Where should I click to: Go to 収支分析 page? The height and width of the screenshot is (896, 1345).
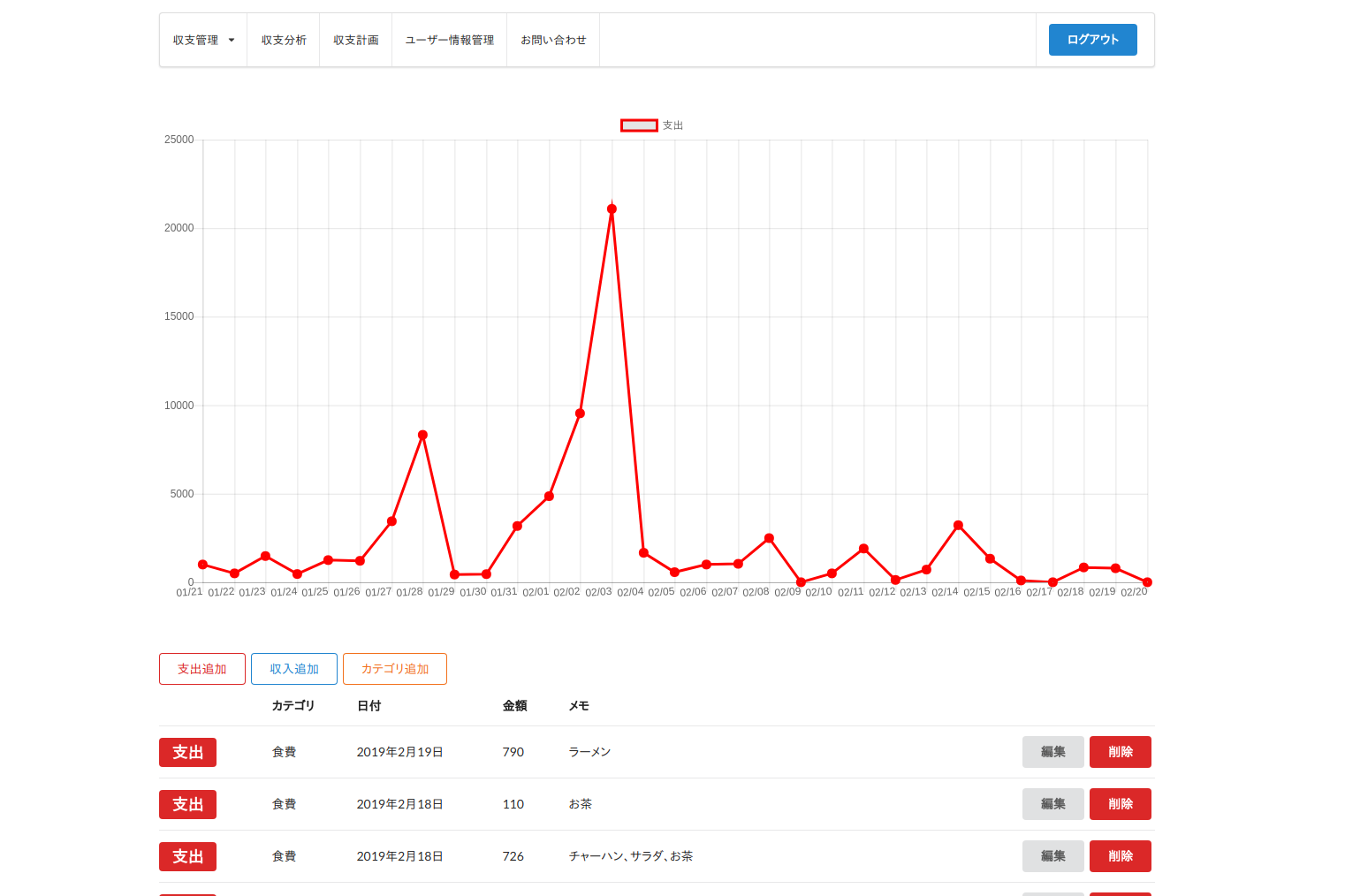click(284, 41)
